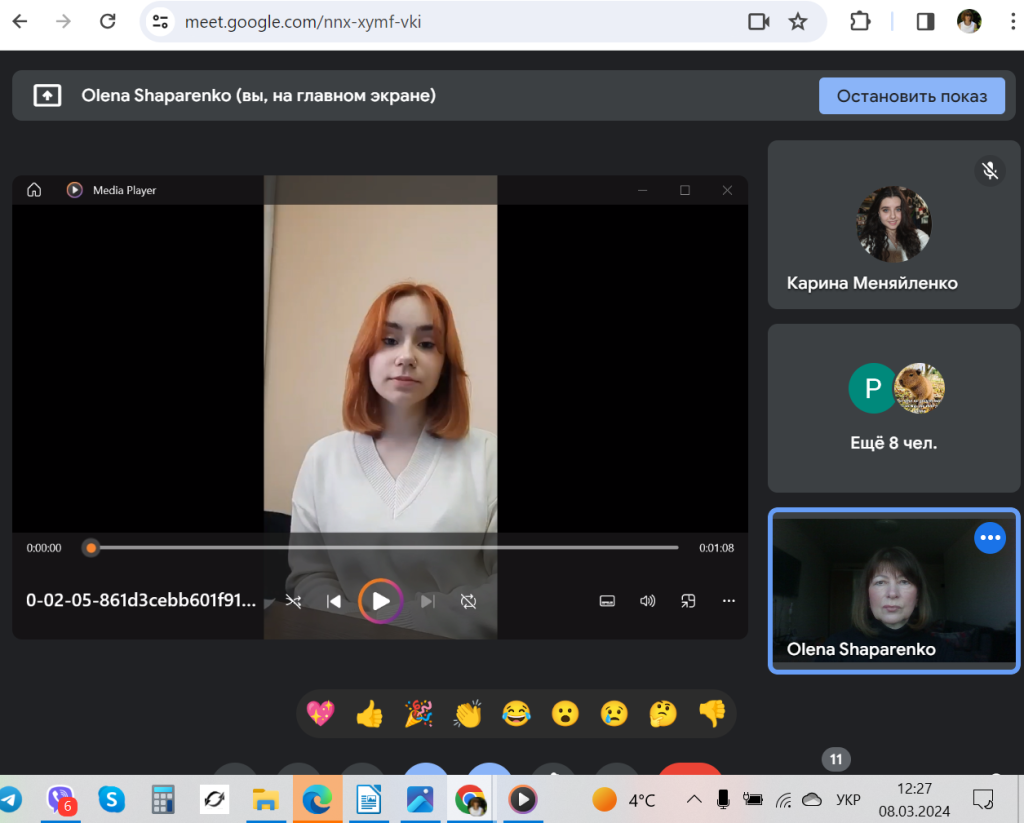The image size is (1024, 823).
Task: Go back in browser history
Action: pos(20,22)
